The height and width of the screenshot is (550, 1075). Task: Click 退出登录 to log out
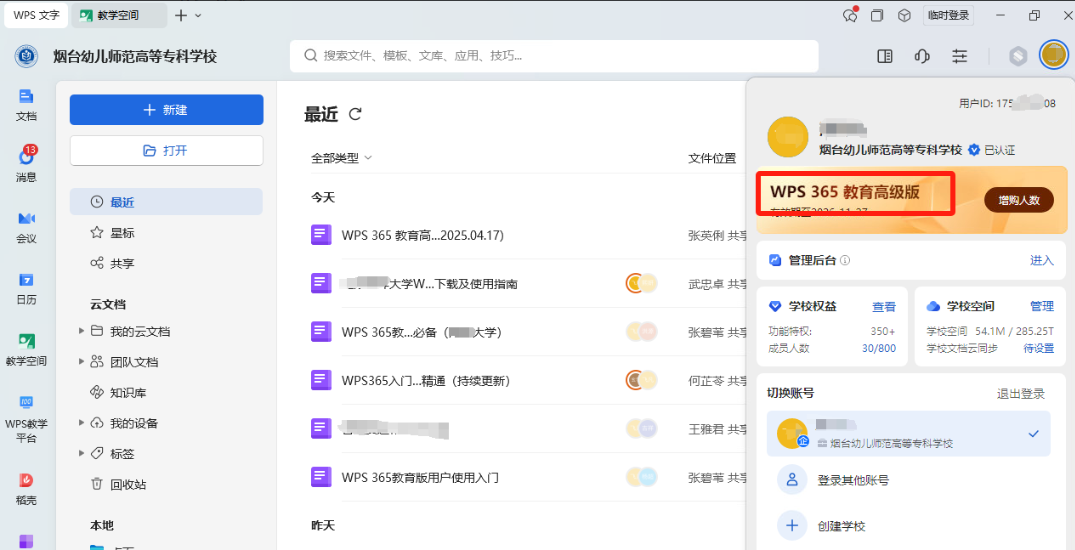tap(1020, 394)
